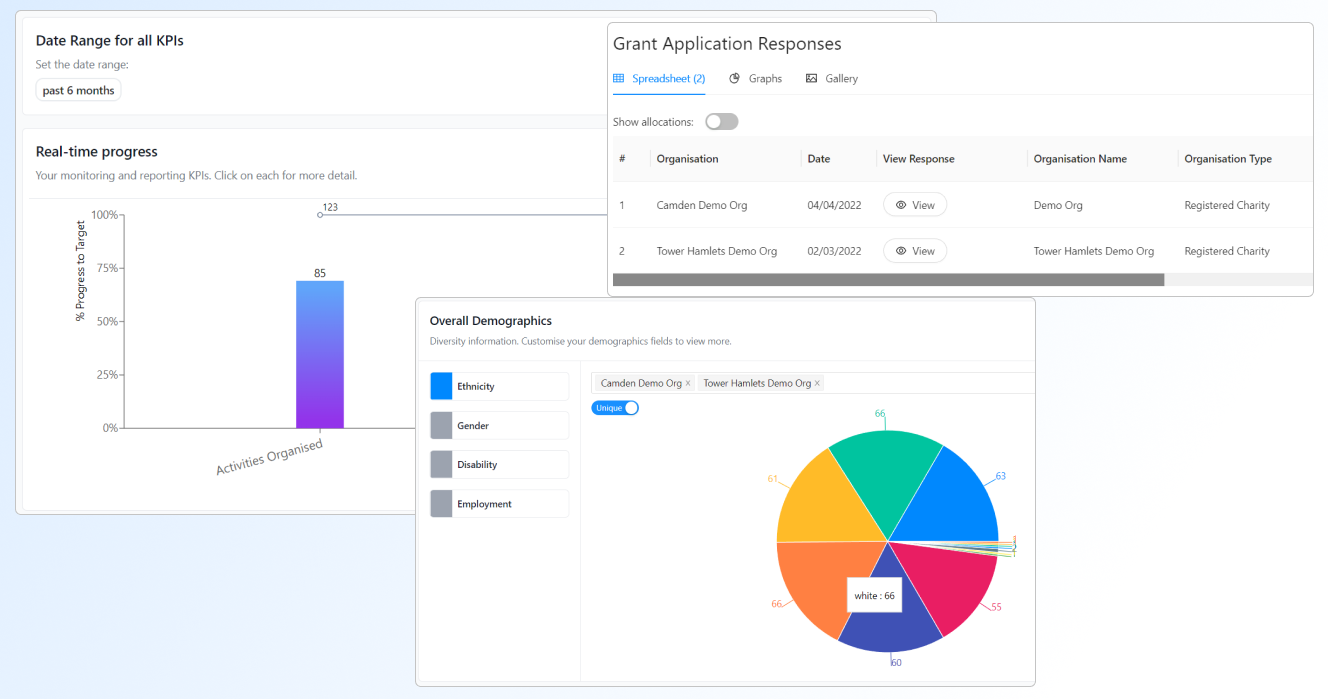The image size is (1328, 699).
Task: Click the Organisation Type column header
Action: pos(1228,159)
